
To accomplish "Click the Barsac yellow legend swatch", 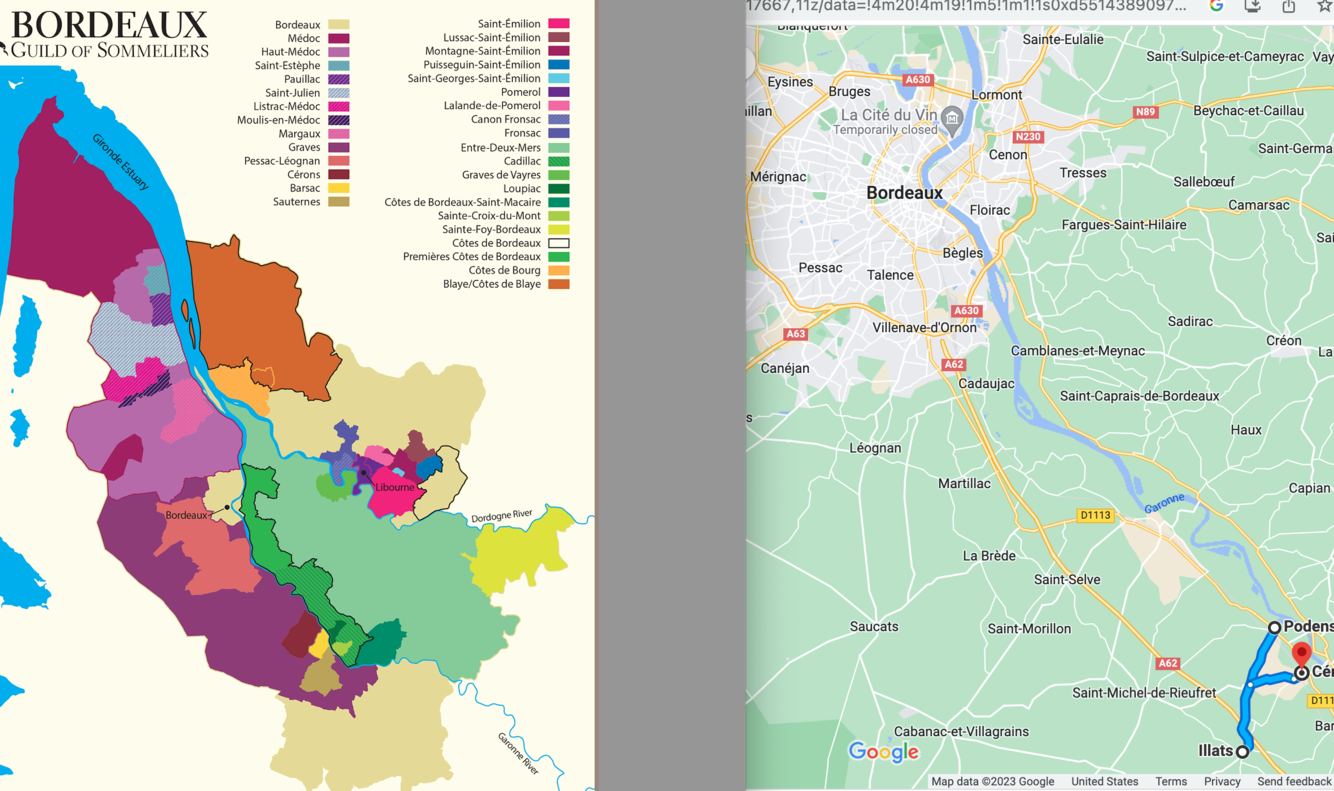I will [x=339, y=188].
